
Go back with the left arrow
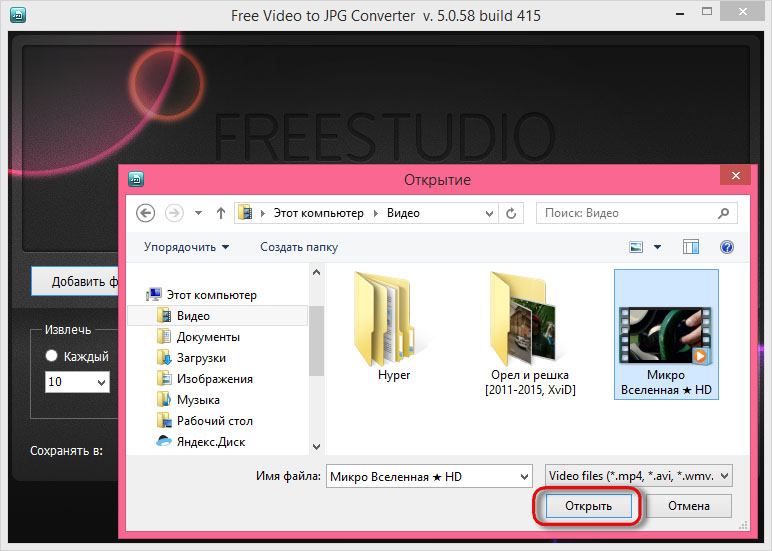(145, 213)
